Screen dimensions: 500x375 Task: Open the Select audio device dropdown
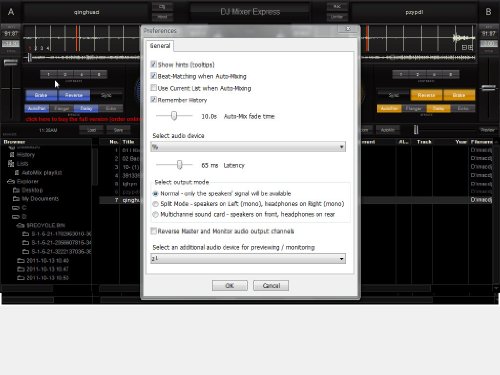[248, 147]
